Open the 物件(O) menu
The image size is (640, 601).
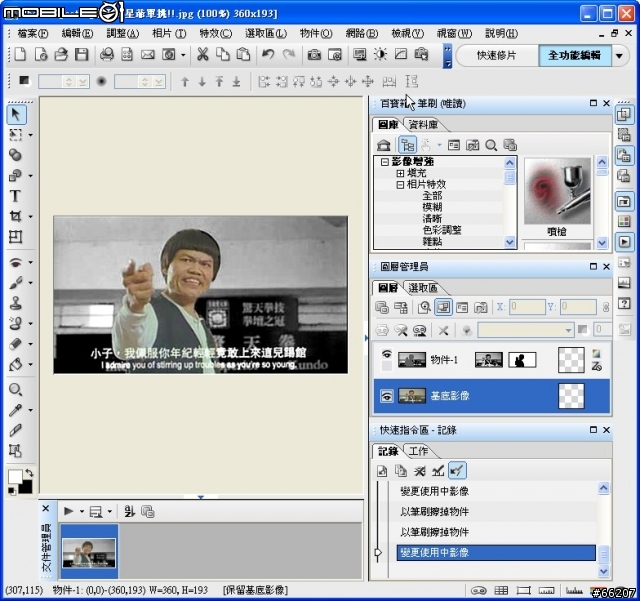tap(316, 33)
